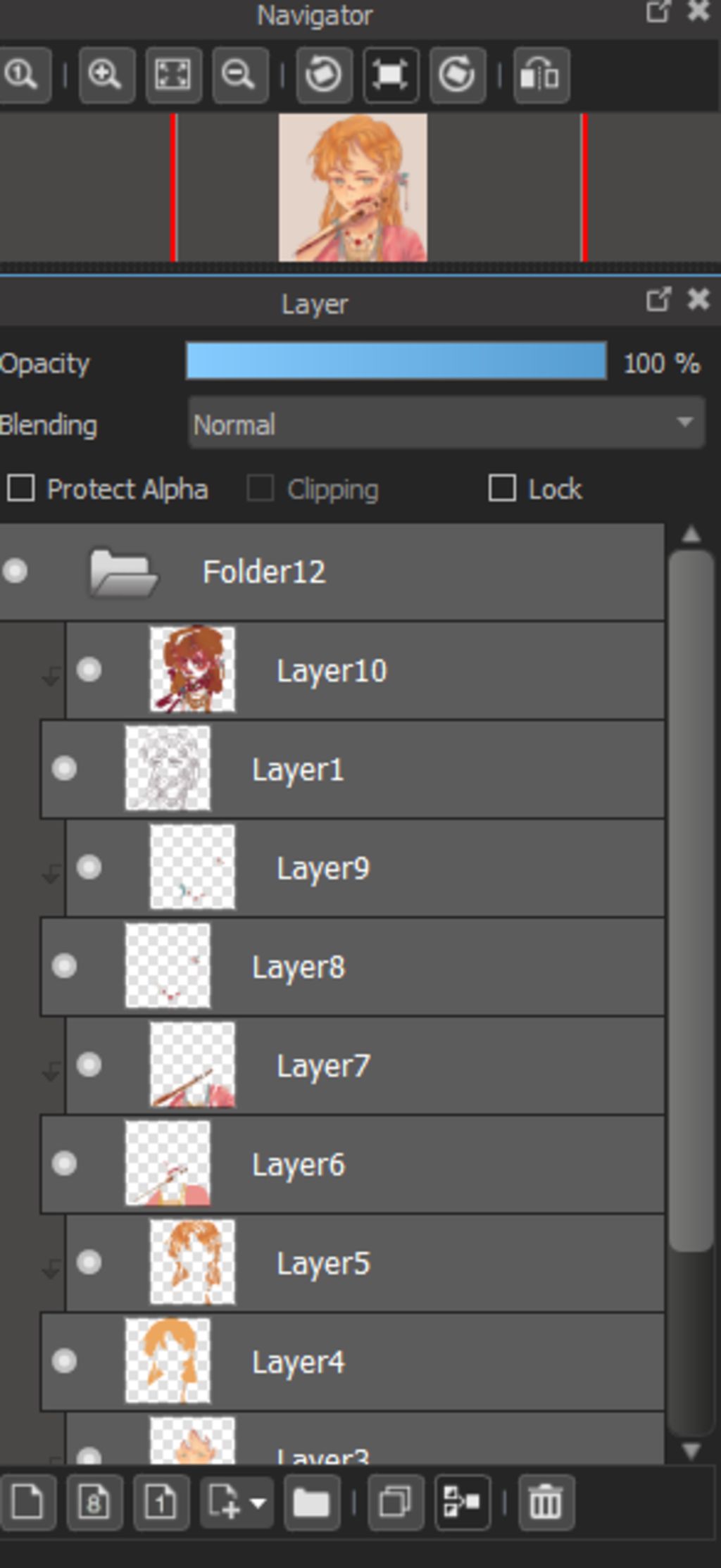Rotate the canvas view left
Screen dimensions: 721x1568
tap(323, 75)
